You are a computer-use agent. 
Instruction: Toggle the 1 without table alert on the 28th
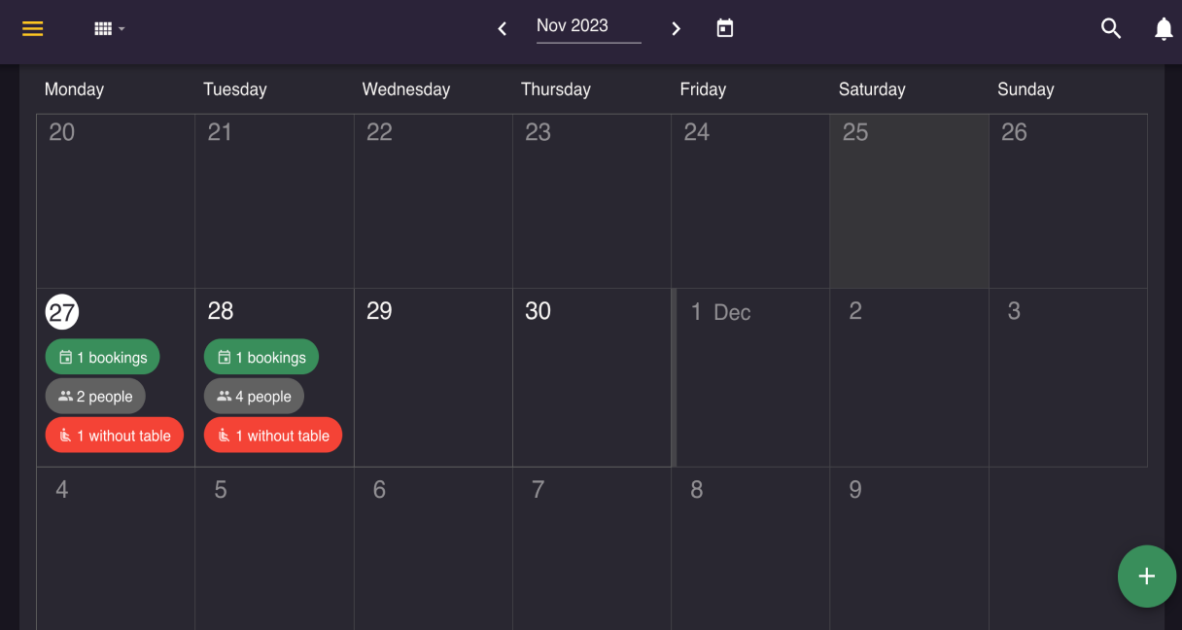coord(272,434)
